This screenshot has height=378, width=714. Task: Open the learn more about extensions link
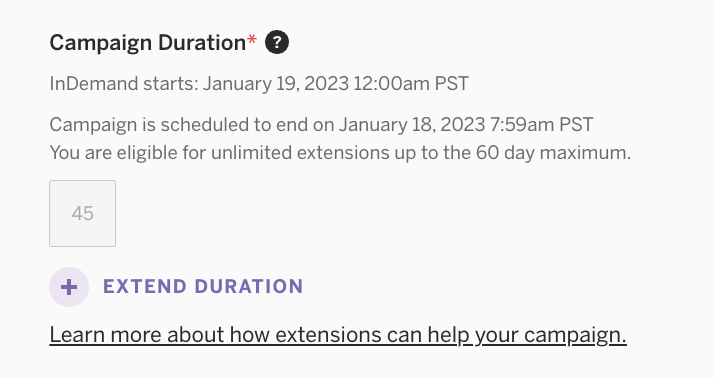click(338, 335)
